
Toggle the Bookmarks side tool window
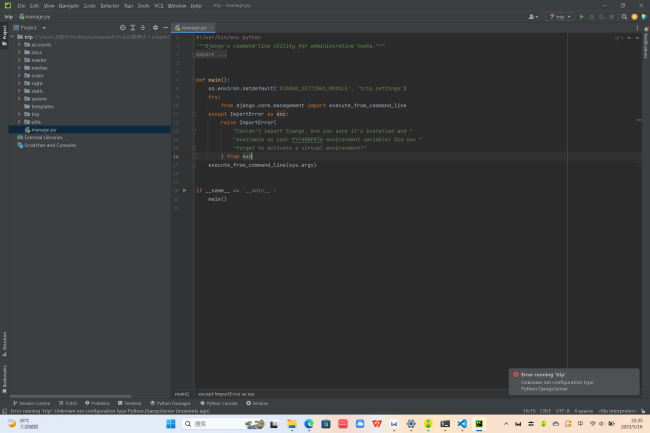tap(4, 376)
